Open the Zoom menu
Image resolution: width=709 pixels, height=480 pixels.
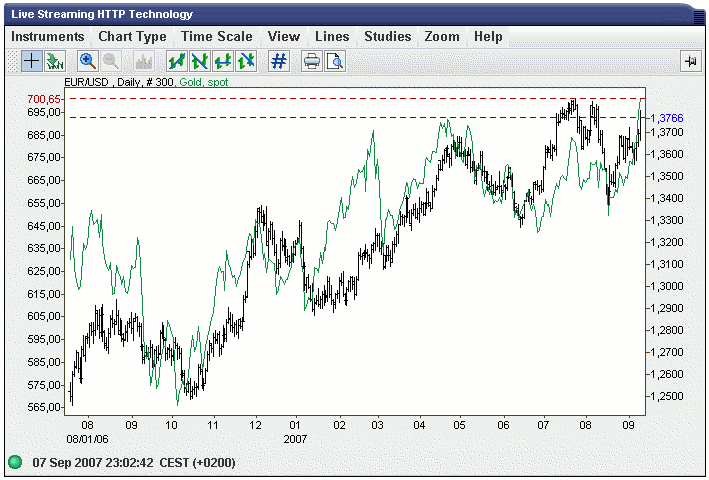[x=442, y=37]
